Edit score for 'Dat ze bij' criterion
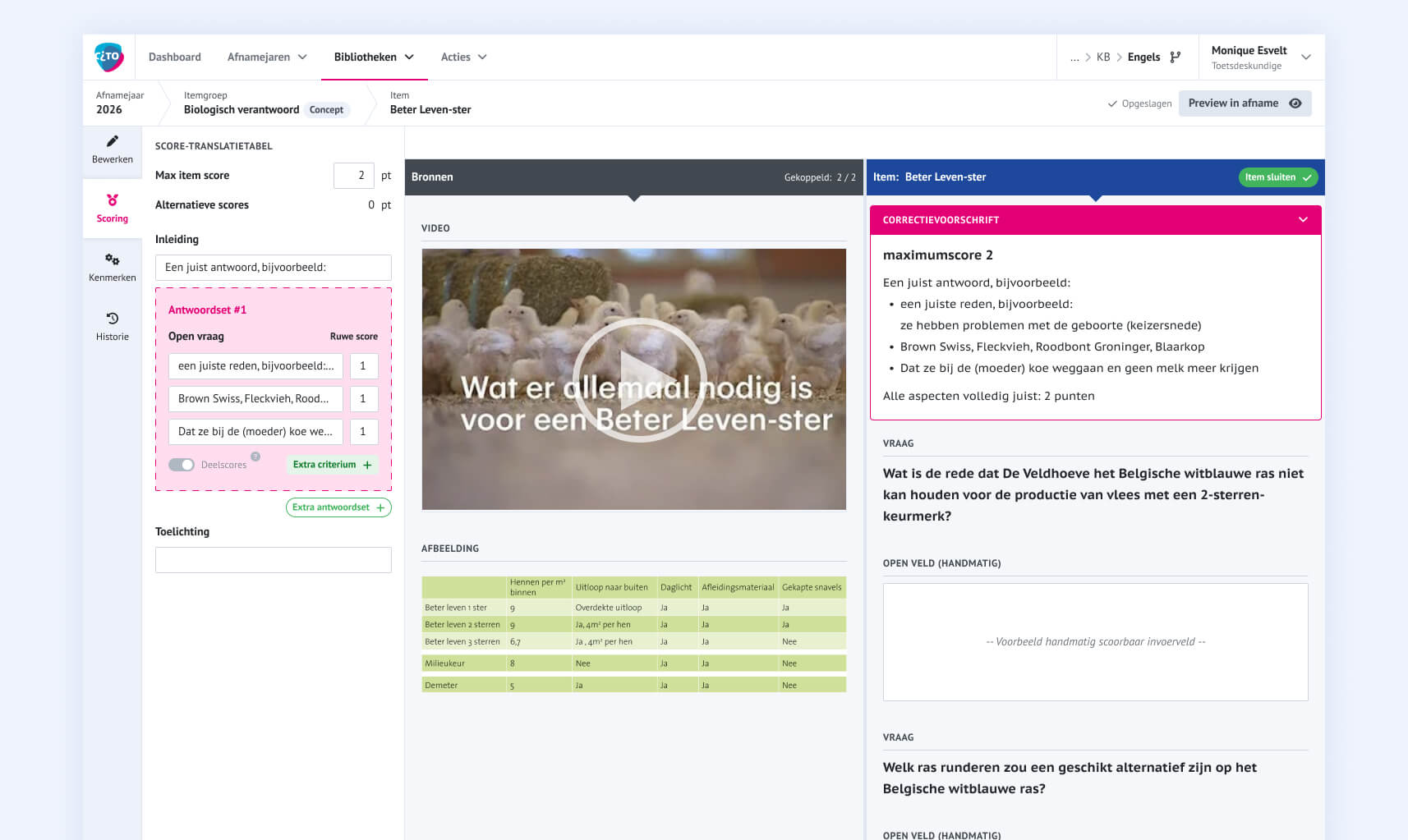The width and height of the screenshot is (1408, 840). [364, 432]
